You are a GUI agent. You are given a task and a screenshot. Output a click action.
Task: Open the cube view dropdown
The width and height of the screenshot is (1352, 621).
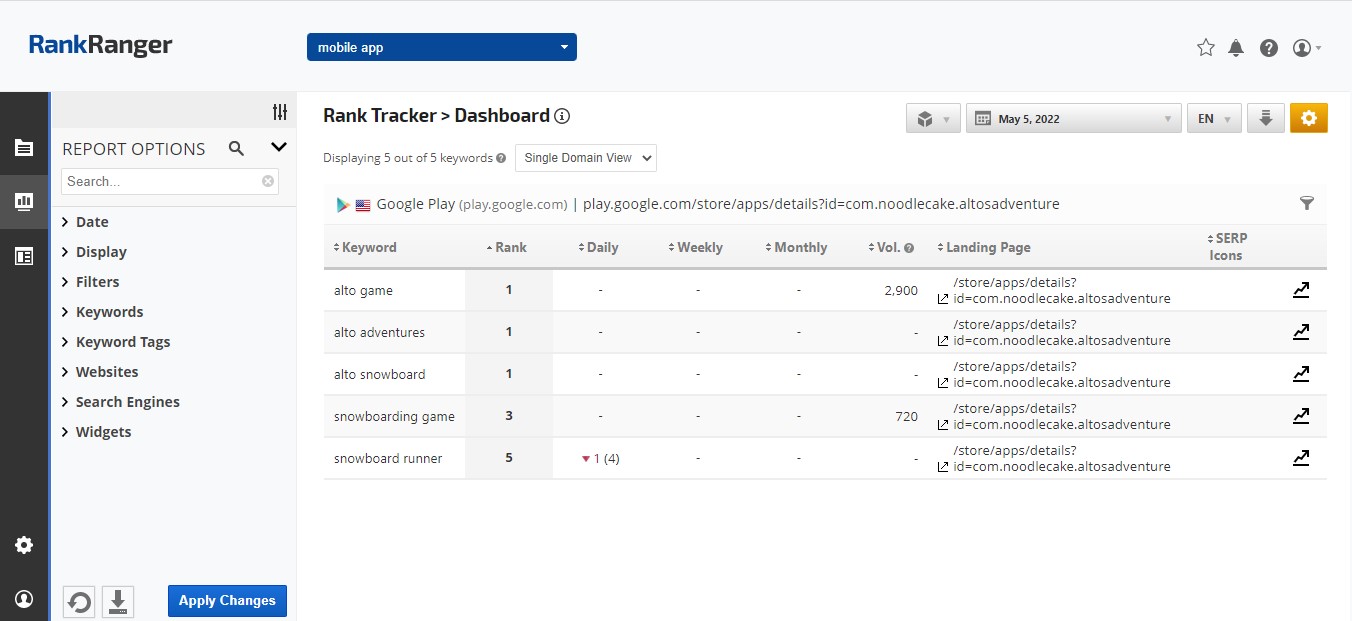coord(933,118)
